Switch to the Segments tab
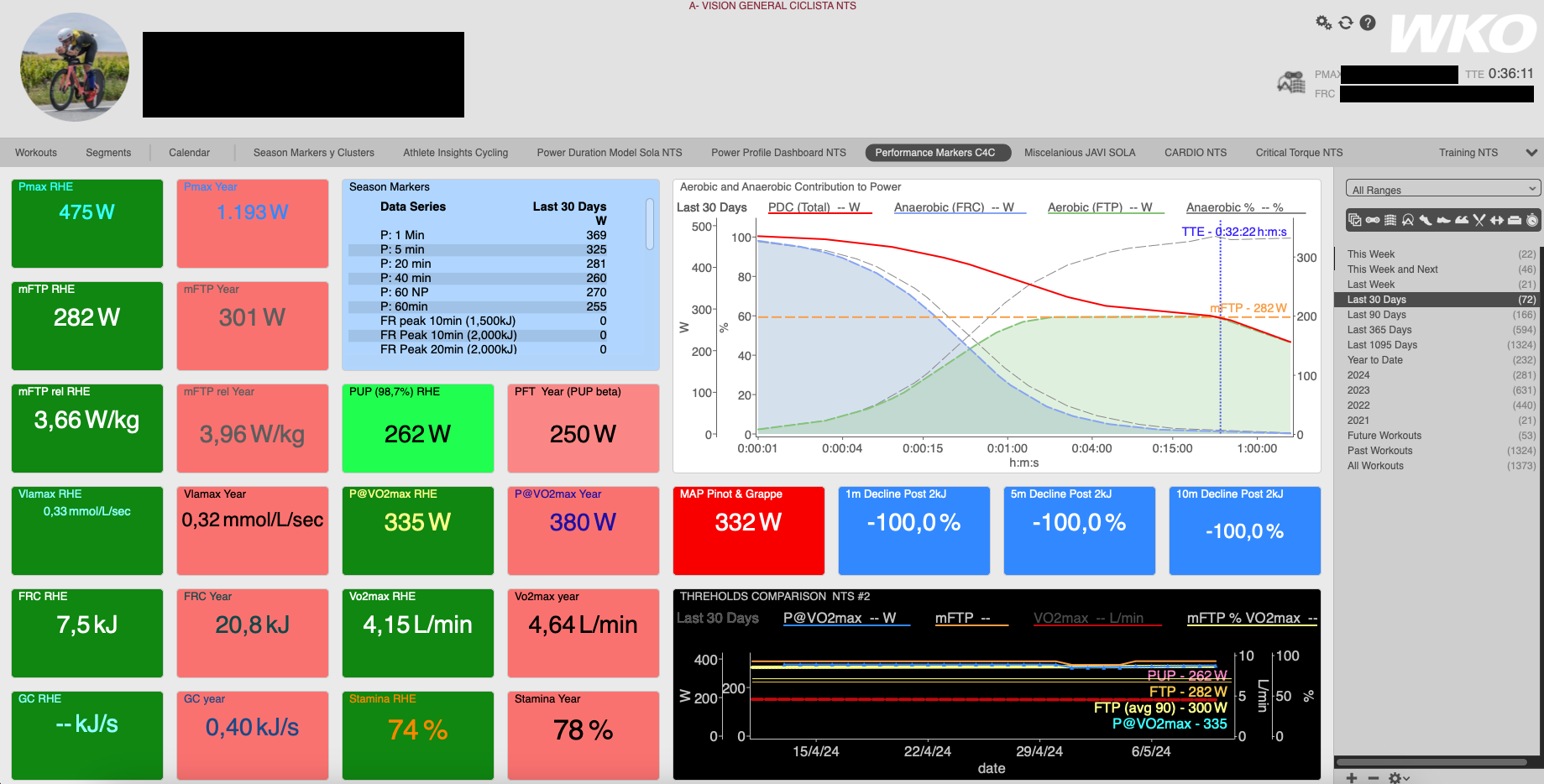Image resolution: width=1544 pixels, height=784 pixels. [x=108, y=153]
